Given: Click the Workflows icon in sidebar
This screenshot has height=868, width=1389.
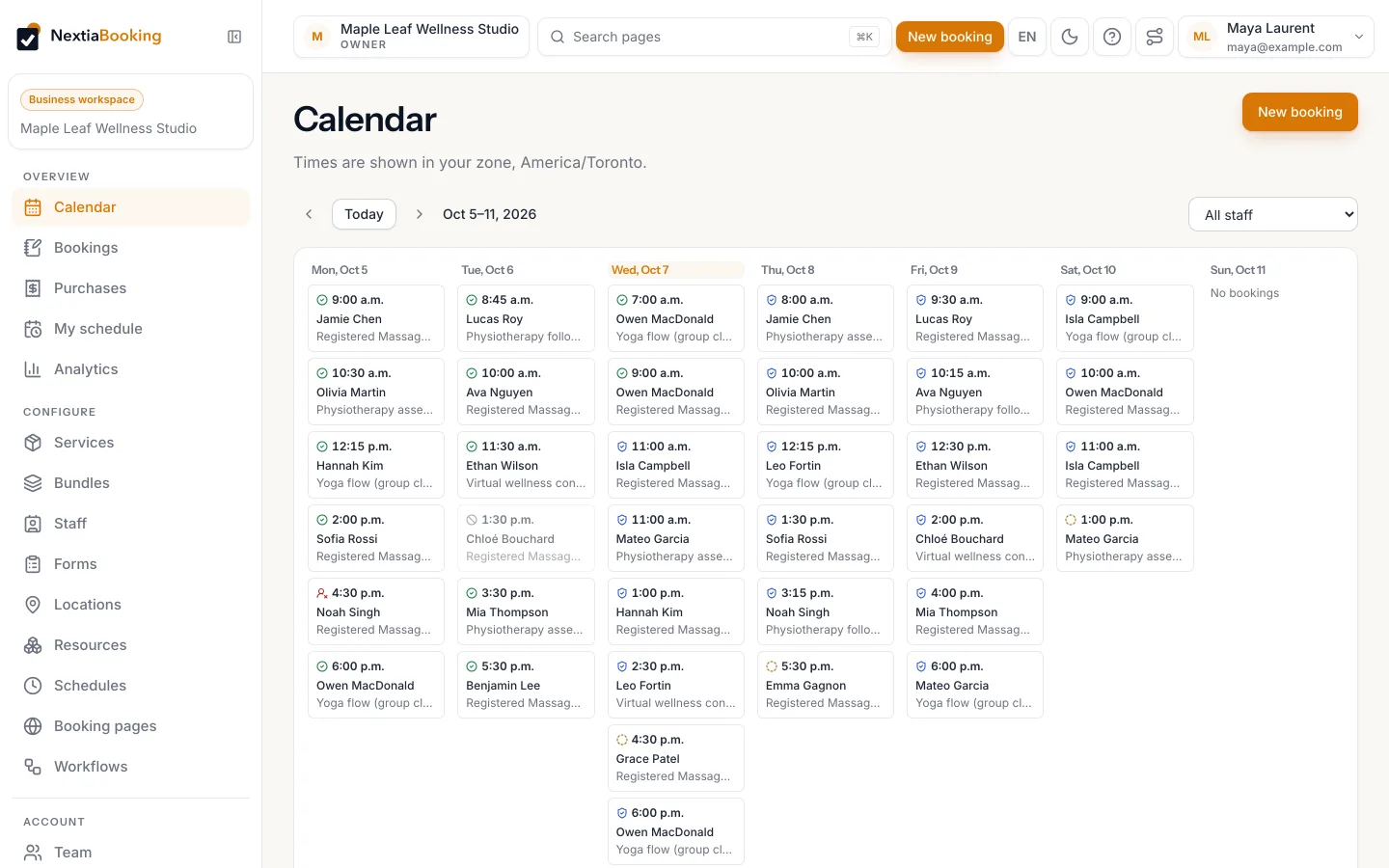Looking at the screenshot, I should [x=33, y=767].
